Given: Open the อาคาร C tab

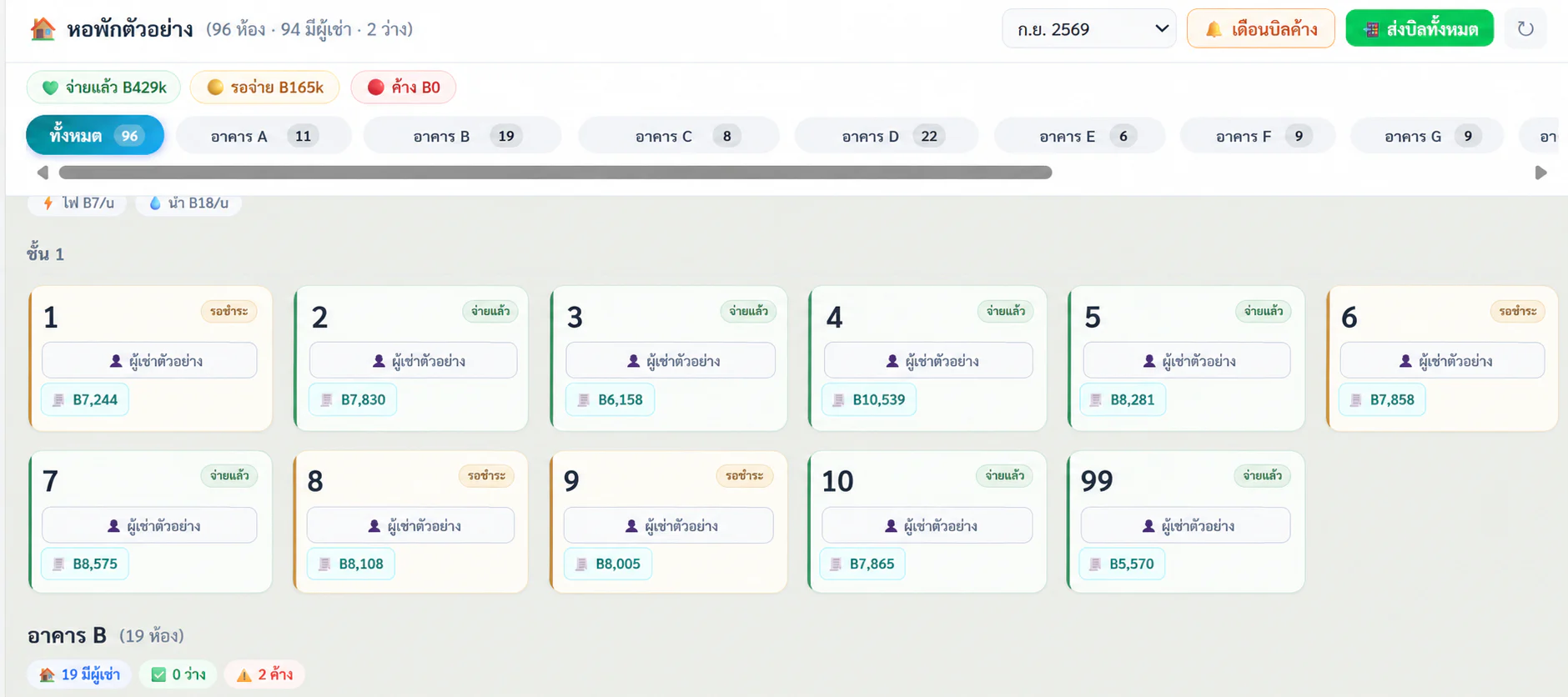Looking at the screenshot, I should point(679,136).
